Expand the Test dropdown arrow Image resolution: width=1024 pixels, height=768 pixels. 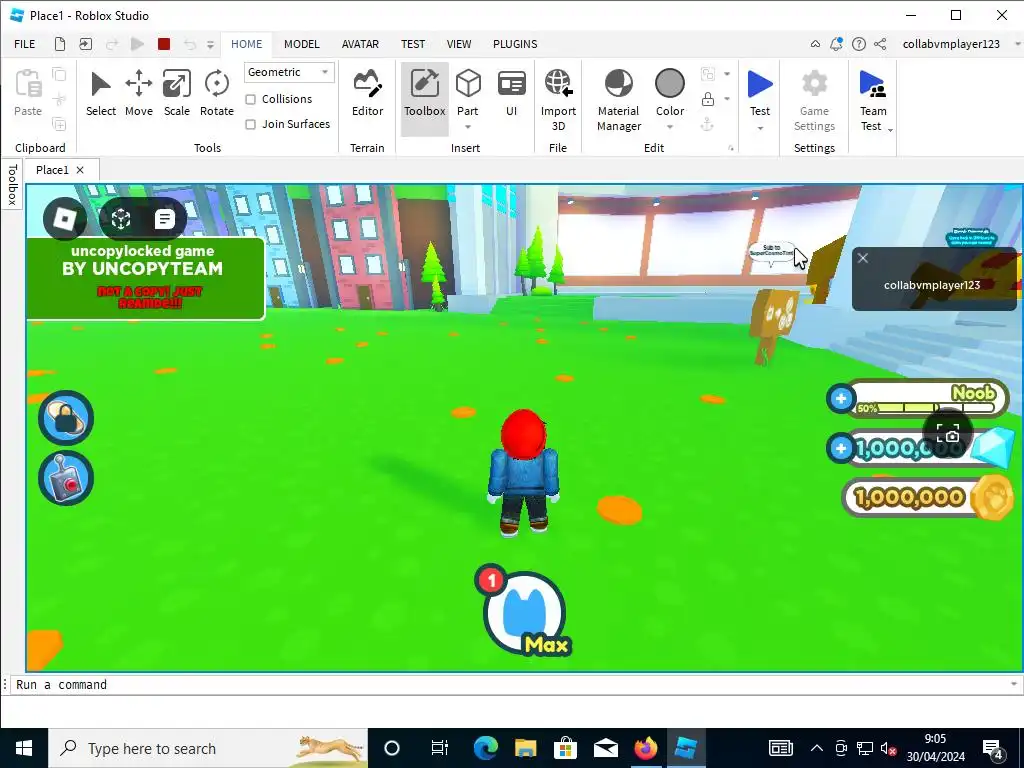[760, 128]
